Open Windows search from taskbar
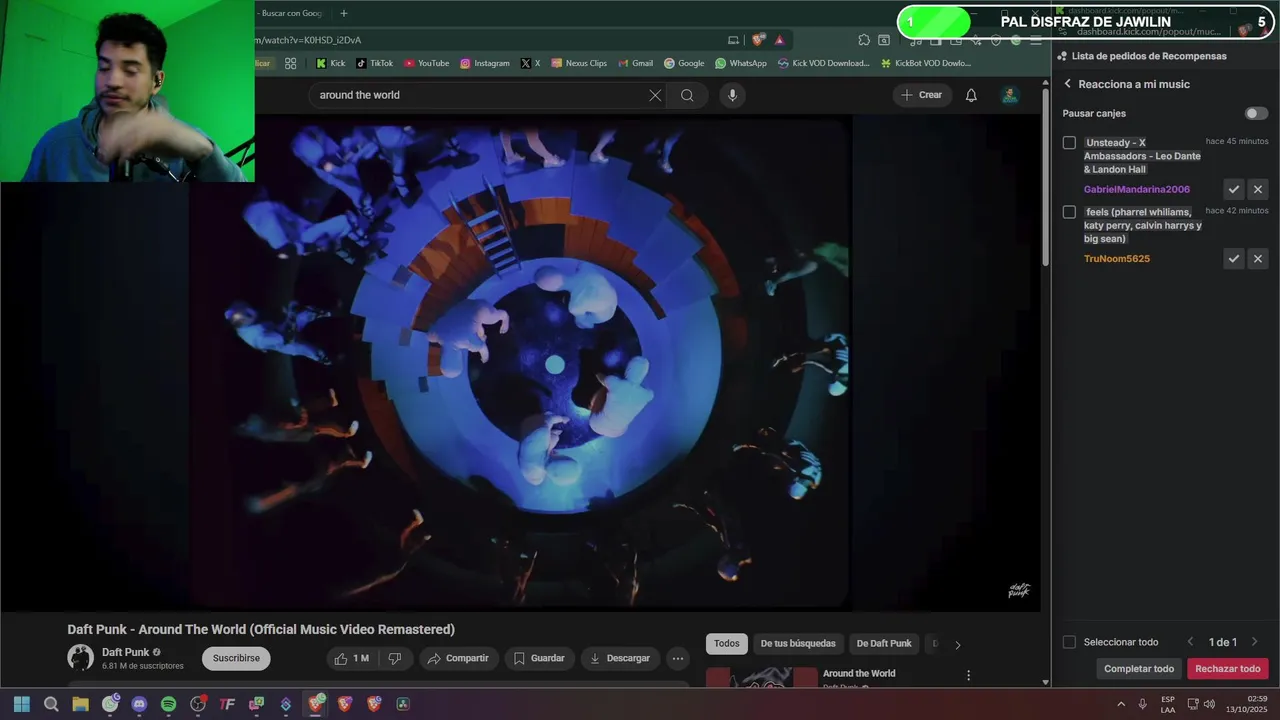The image size is (1280, 720). (x=51, y=704)
